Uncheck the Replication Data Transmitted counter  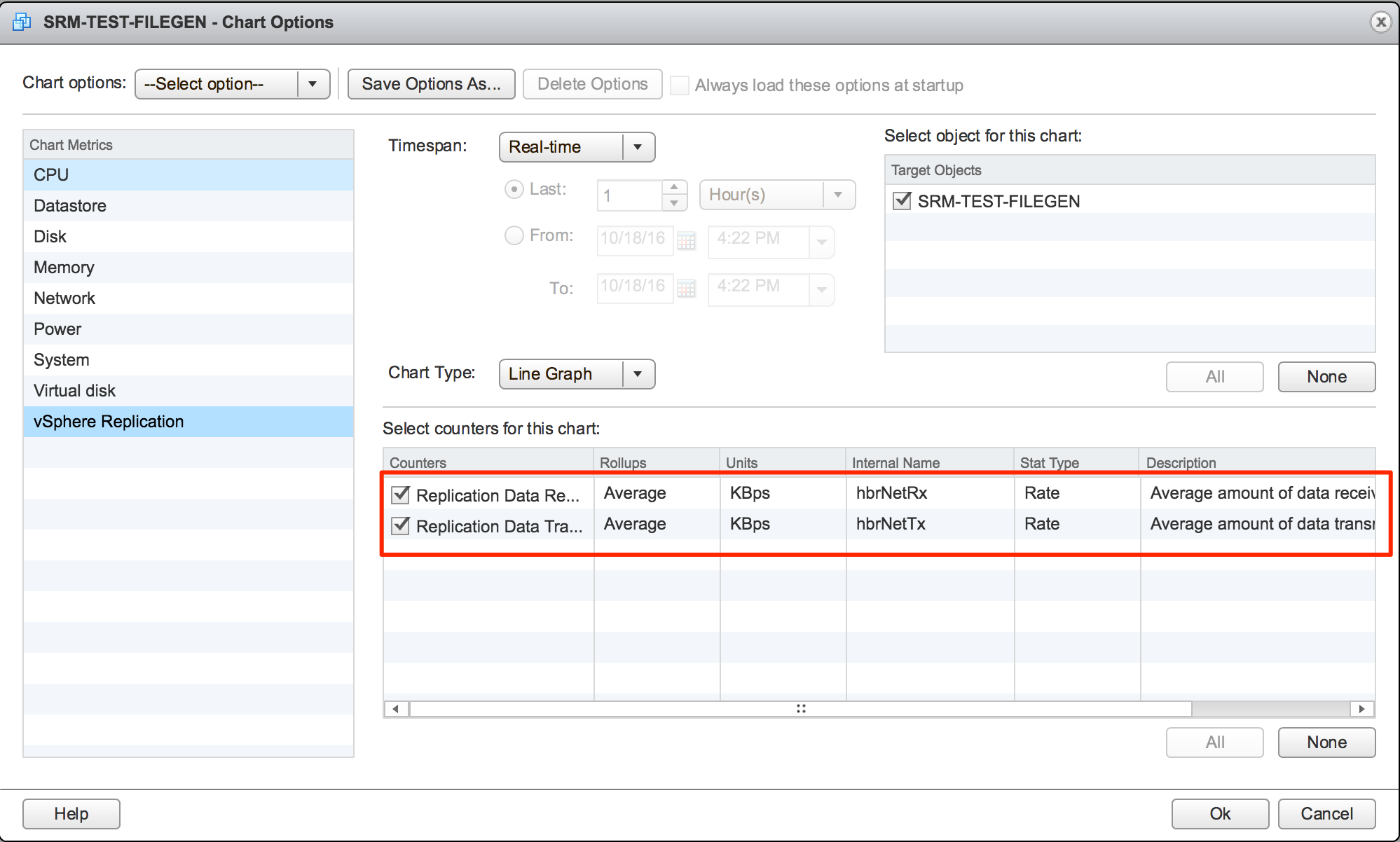[x=400, y=525]
